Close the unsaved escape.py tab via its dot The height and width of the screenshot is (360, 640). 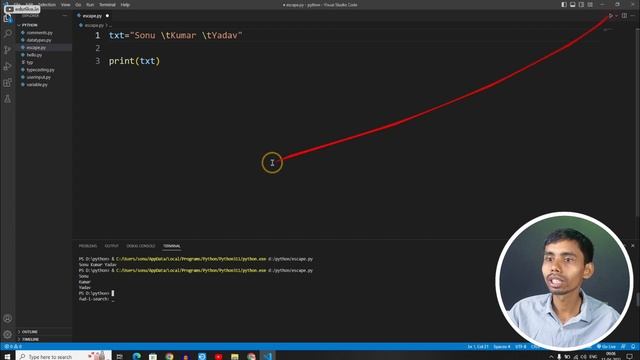(x=107, y=16)
